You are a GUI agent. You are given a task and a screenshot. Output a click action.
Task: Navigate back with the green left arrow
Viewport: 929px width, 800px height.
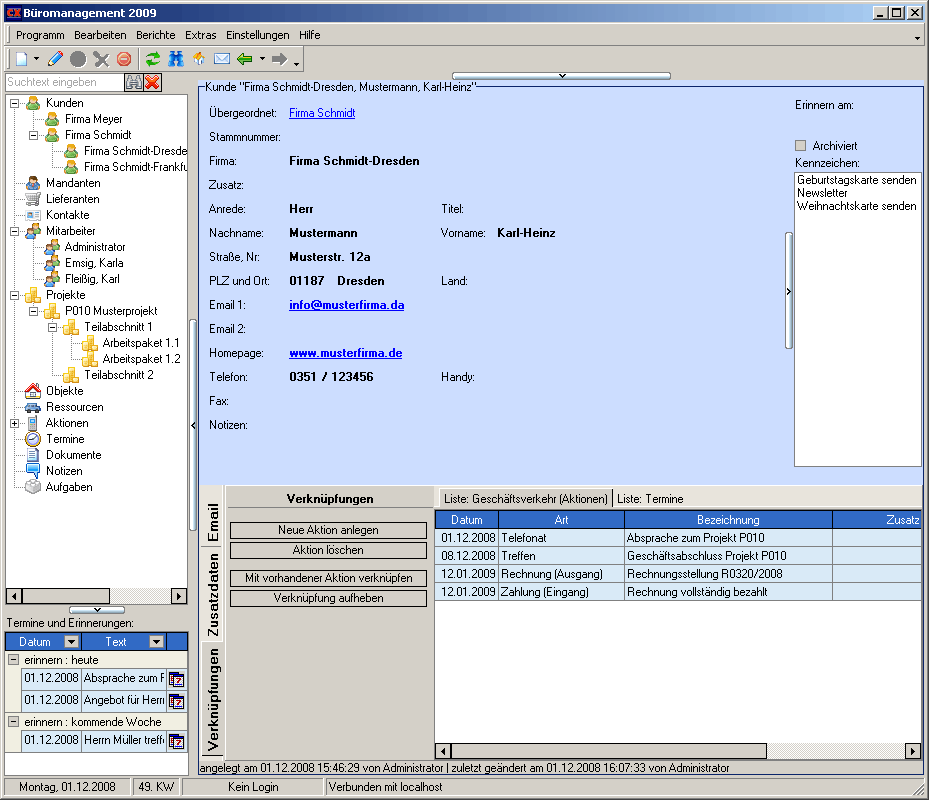(x=244, y=59)
